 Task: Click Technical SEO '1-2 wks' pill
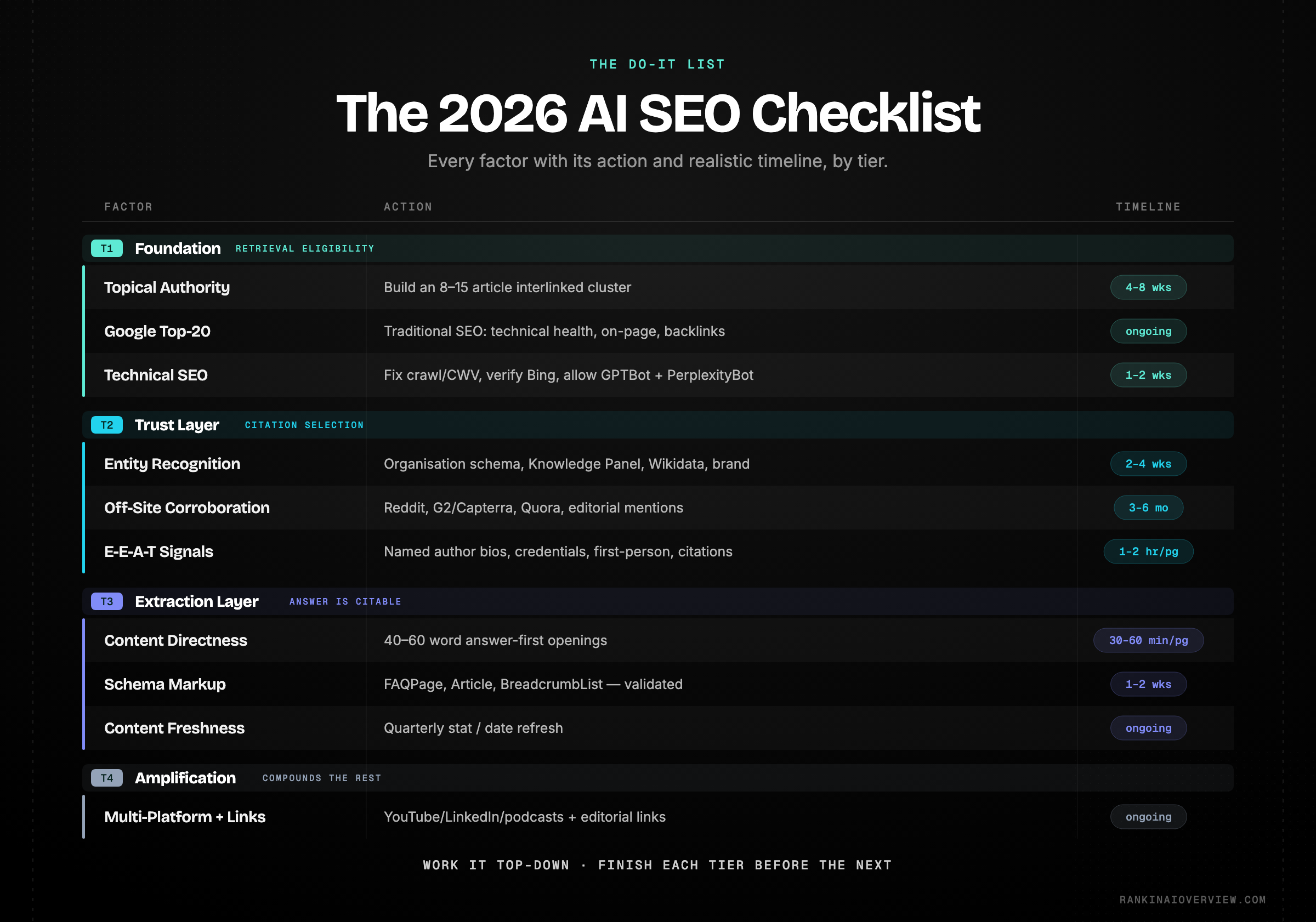click(x=1148, y=375)
